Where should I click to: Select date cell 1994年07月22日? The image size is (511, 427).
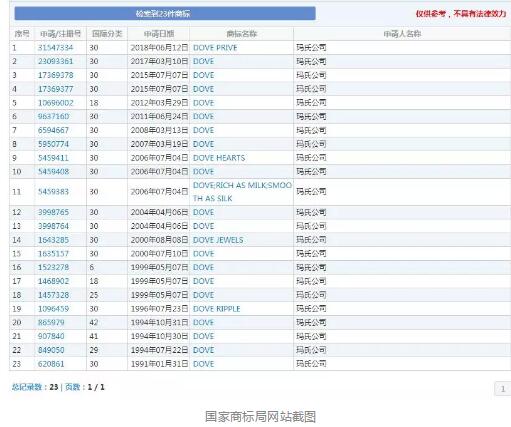tap(159, 350)
